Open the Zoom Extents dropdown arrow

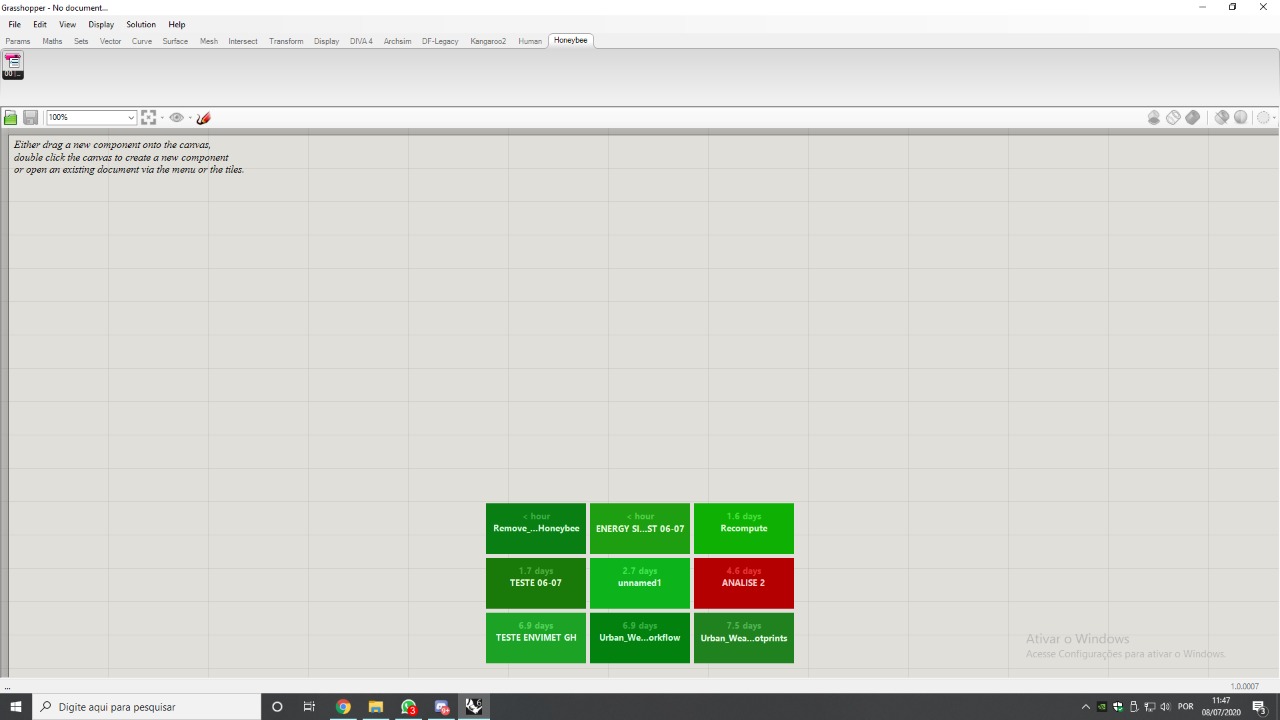[162, 118]
